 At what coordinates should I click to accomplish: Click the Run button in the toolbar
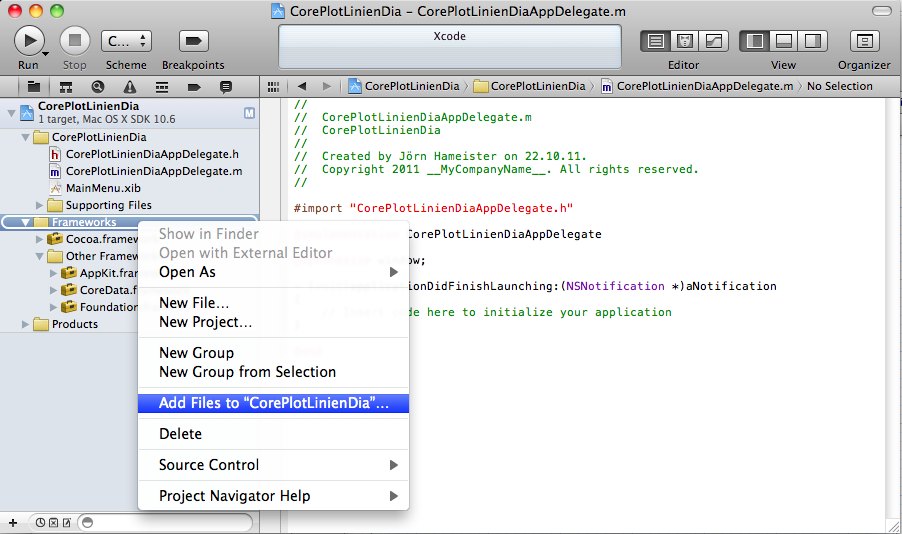point(28,41)
